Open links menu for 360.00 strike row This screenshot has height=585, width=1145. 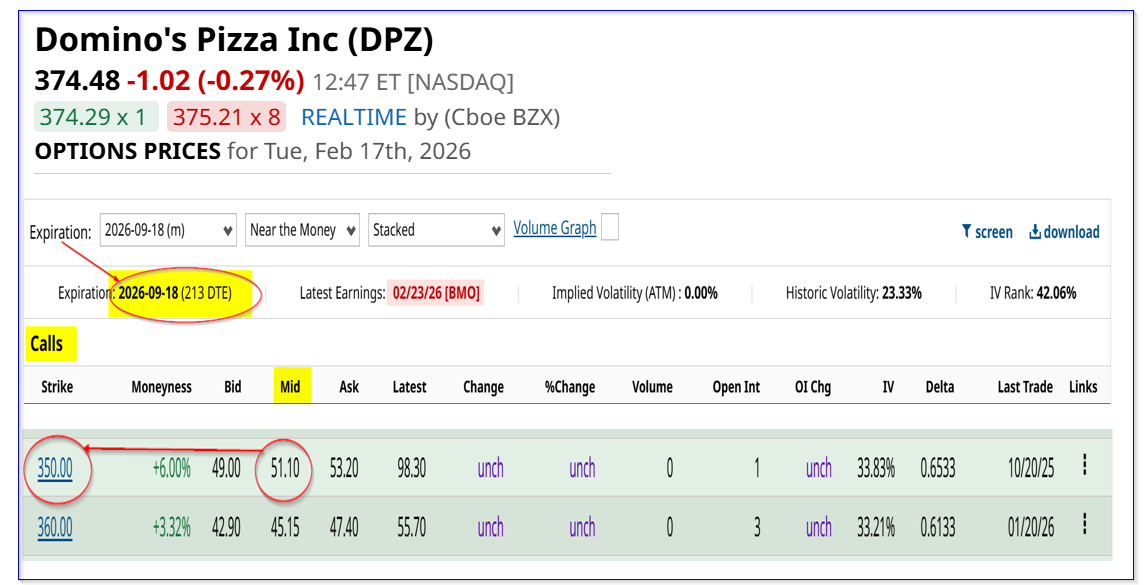pyautogui.click(x=1084, y=526)
